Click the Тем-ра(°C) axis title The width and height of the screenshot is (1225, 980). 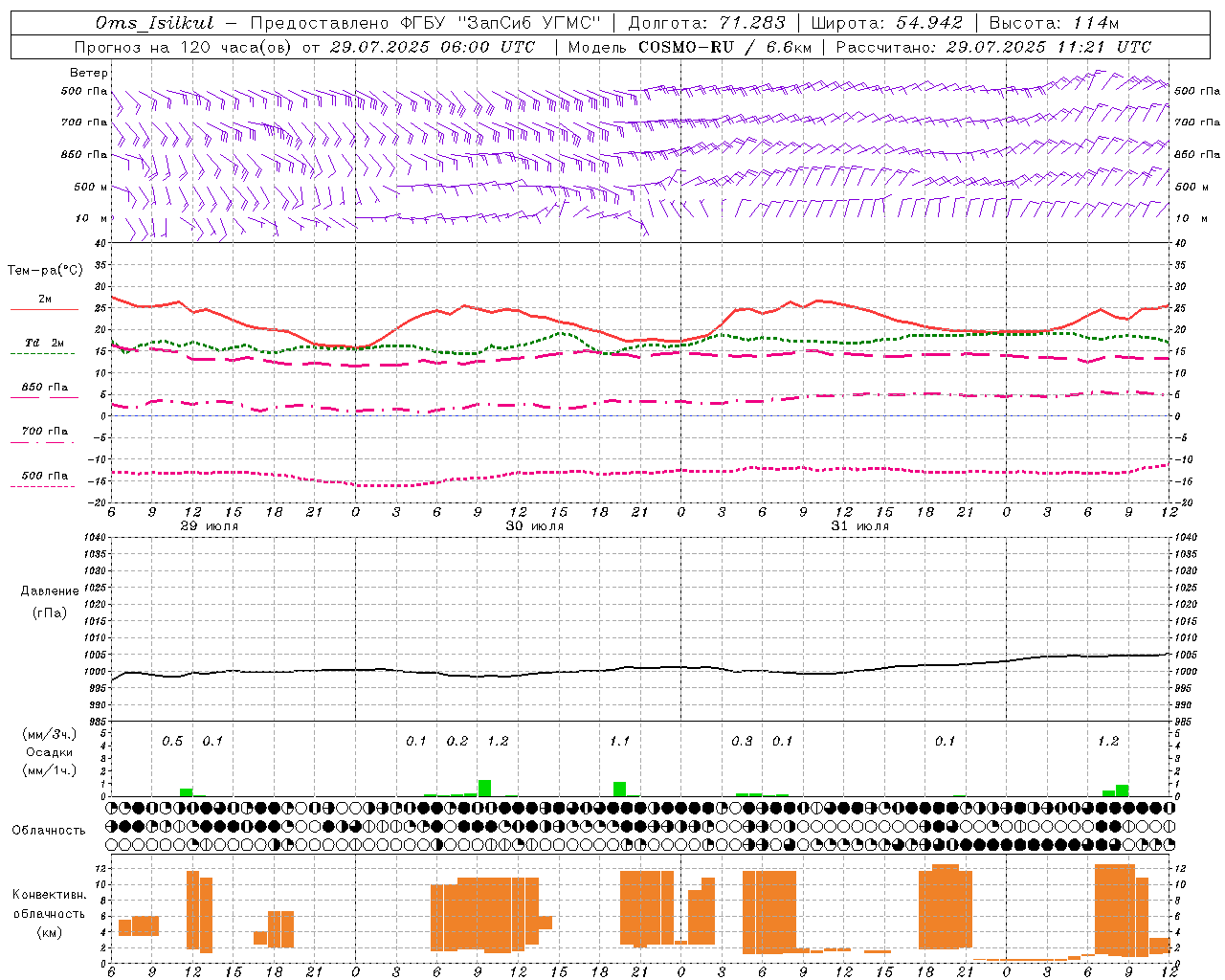pos(45,271)
